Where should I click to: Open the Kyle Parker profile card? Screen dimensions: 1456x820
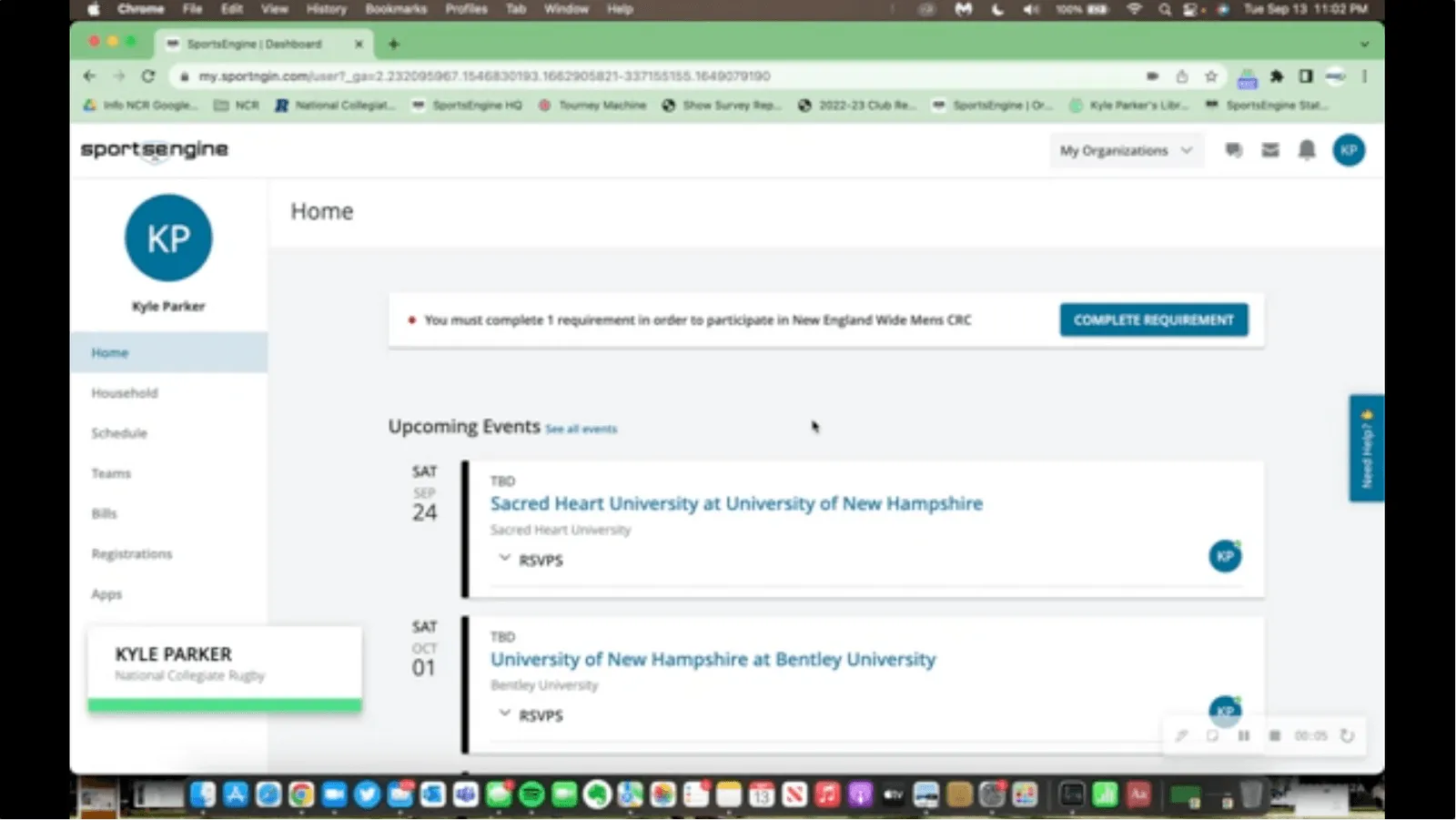[x=225, y=669]
